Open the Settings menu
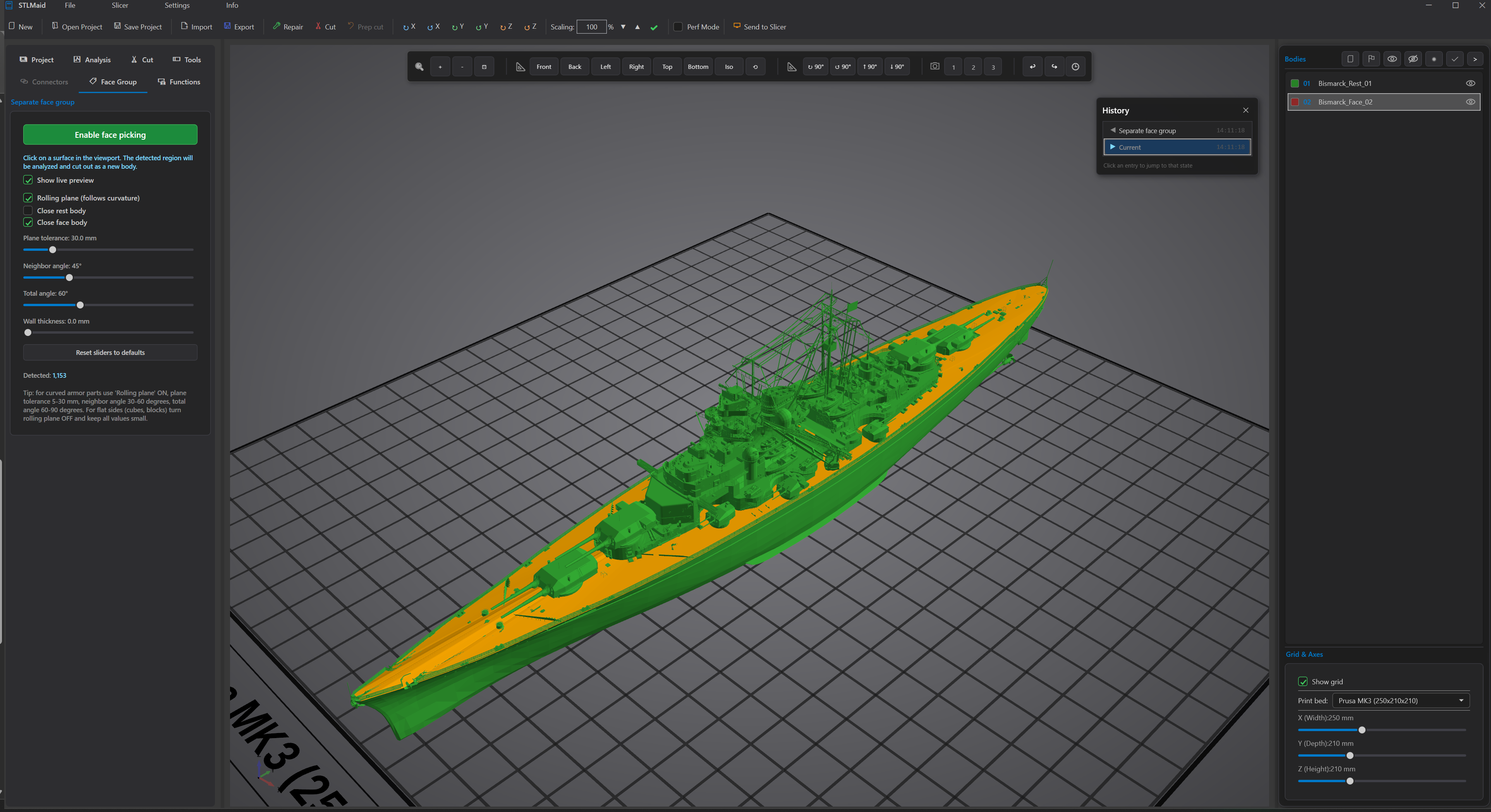The image size is (1491, 812). click(177, 5)
